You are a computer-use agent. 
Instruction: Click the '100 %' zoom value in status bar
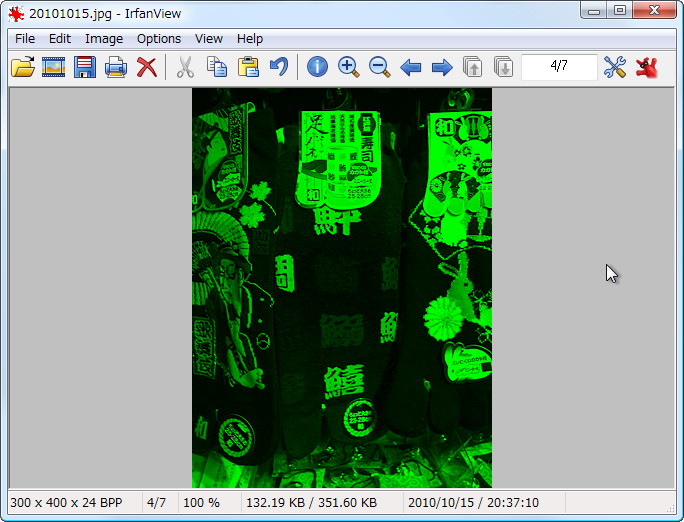(201, 502)
